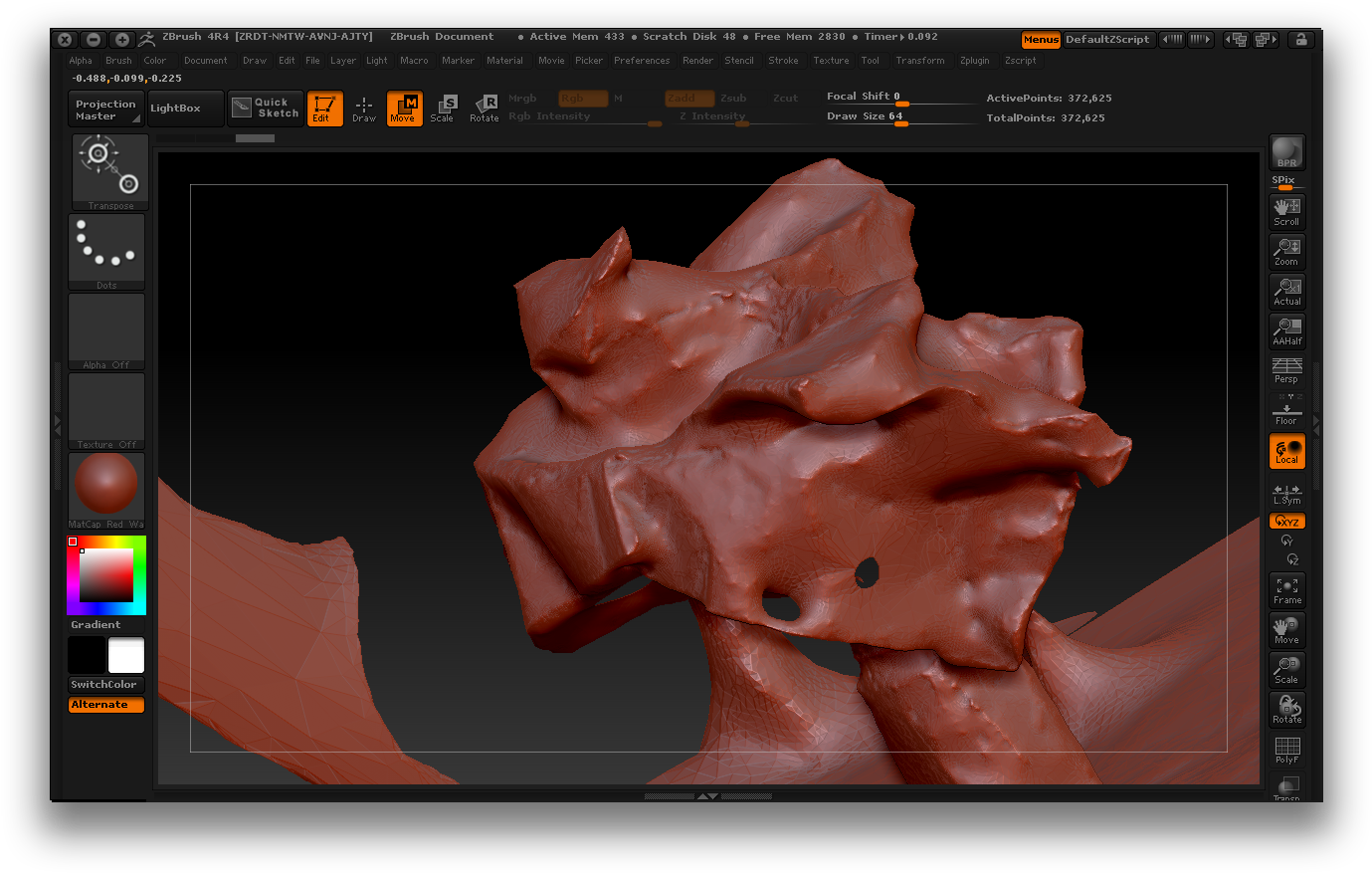The image size is (1372, 873).
Task: Click the right-shelf Scale view icon
Action: pos(1287,670)
